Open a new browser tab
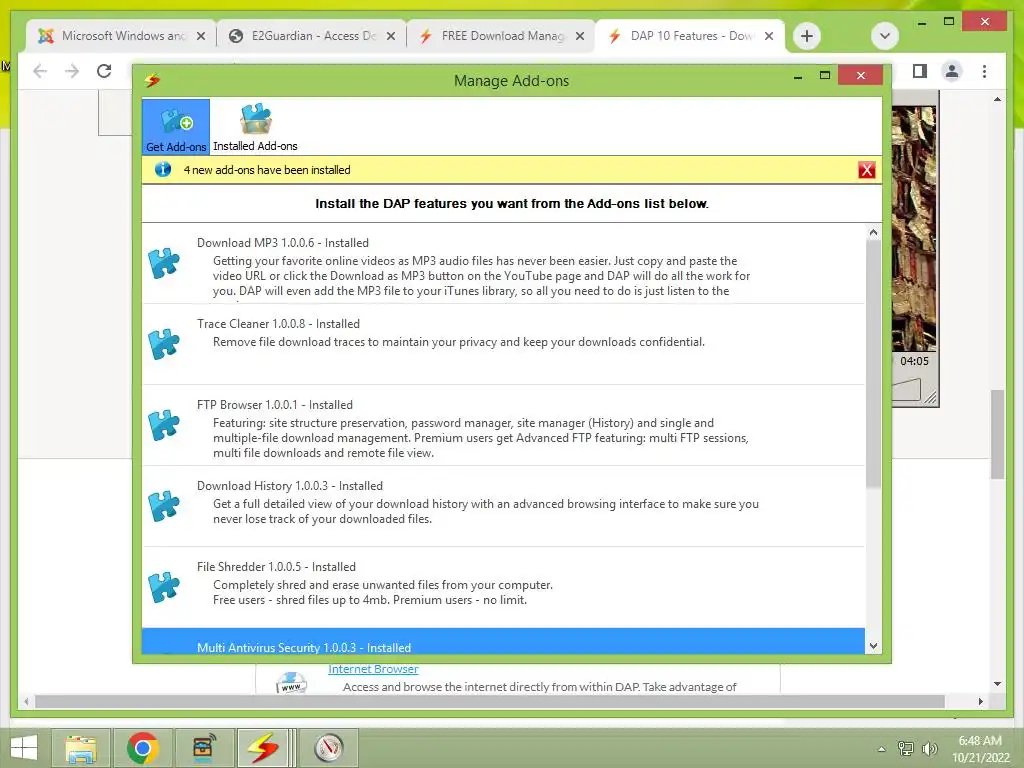The height and width of the screenshot is (768, 1024). (807, 36)
